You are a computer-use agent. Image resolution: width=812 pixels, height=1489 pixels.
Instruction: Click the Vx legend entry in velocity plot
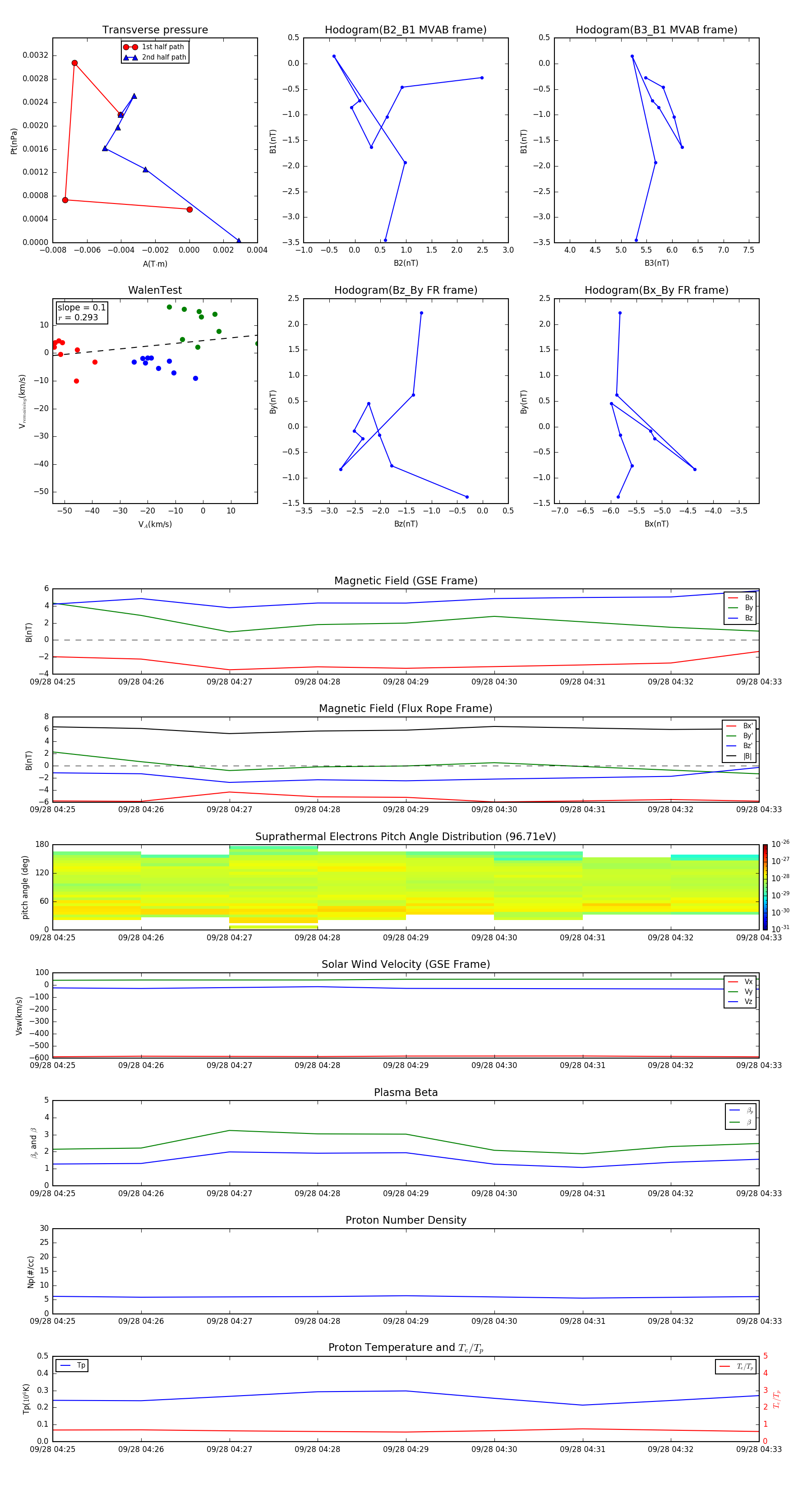pos(740,981)
